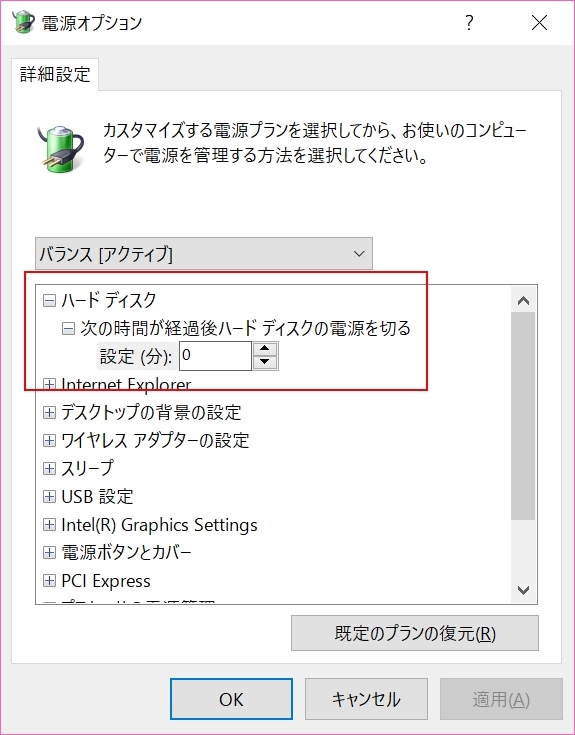This screenshot has height=735, width=575.
Task: Expand the USB 設定 node
Action: 49,496
